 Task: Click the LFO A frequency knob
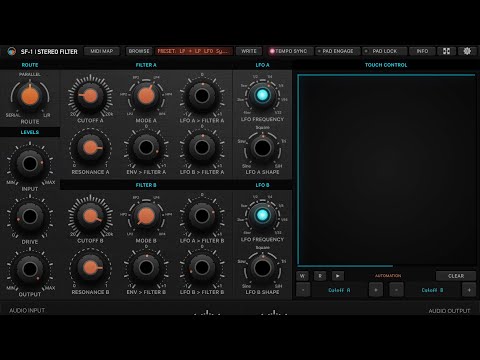point(262,95)
